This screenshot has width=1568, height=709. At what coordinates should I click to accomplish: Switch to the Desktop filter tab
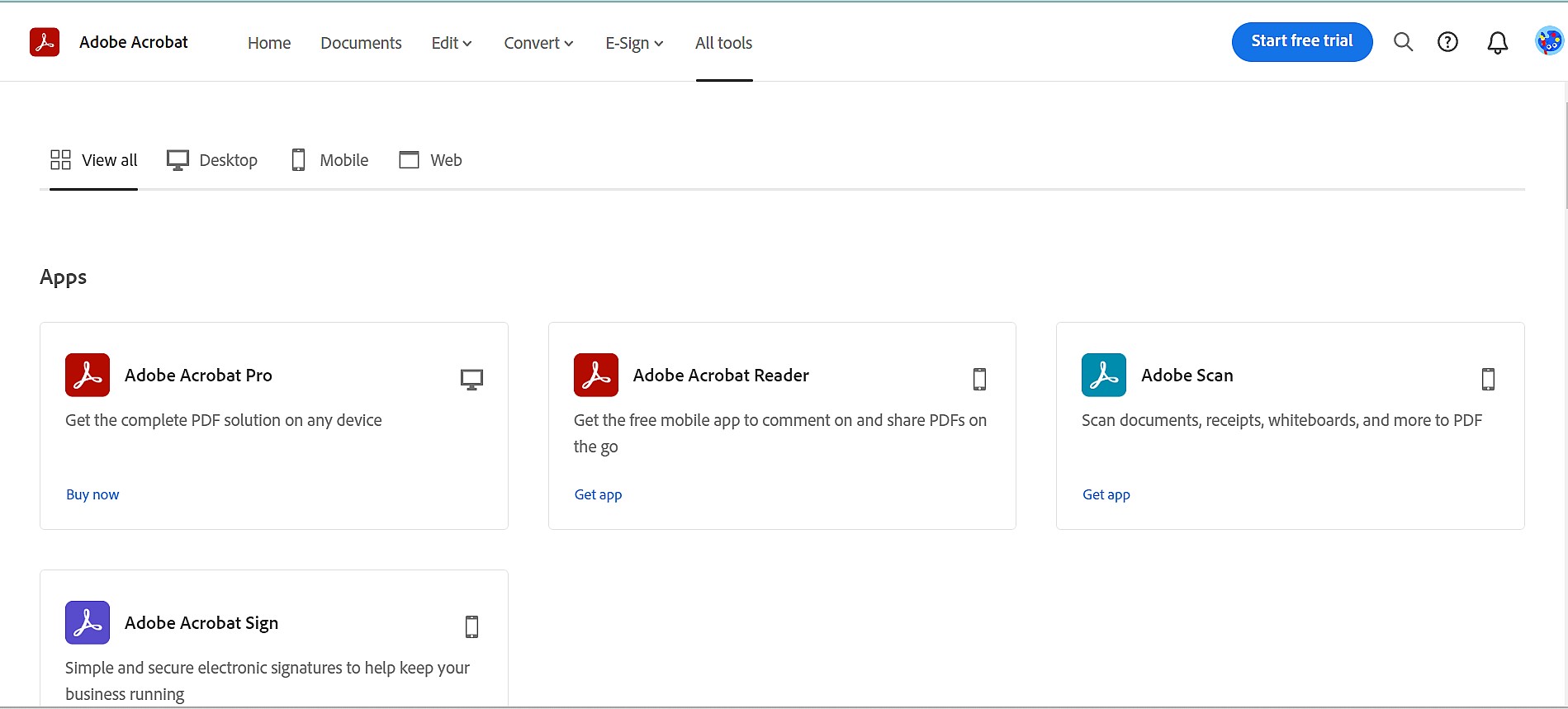tap(212, 160)
